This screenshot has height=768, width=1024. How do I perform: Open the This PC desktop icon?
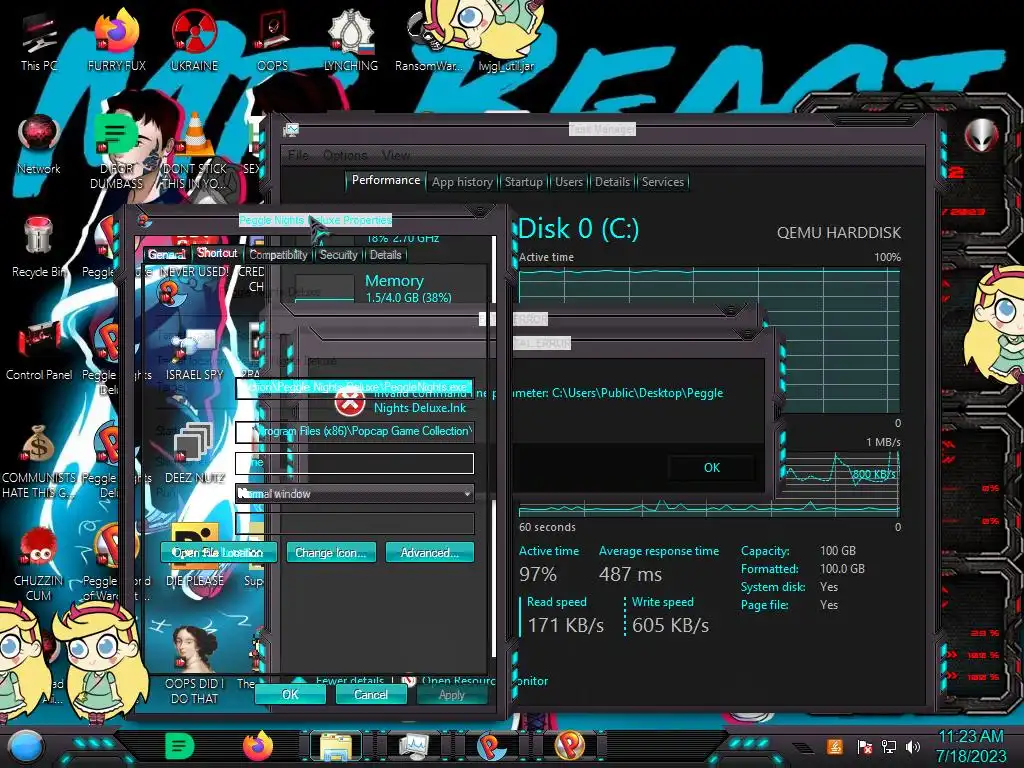(39, 42)
